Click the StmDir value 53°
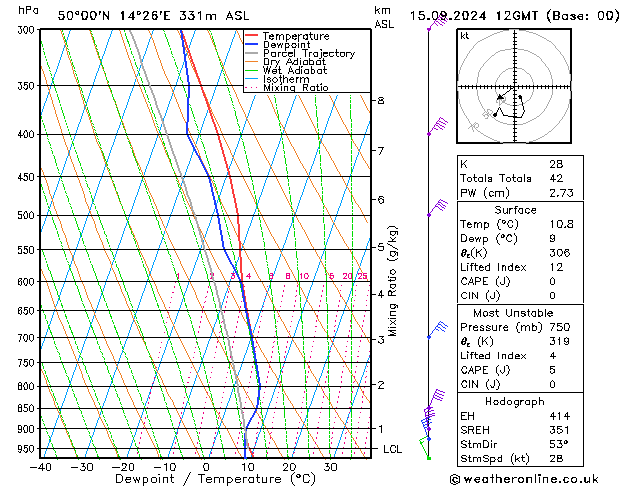629x486 pixels. pos(559,444)
